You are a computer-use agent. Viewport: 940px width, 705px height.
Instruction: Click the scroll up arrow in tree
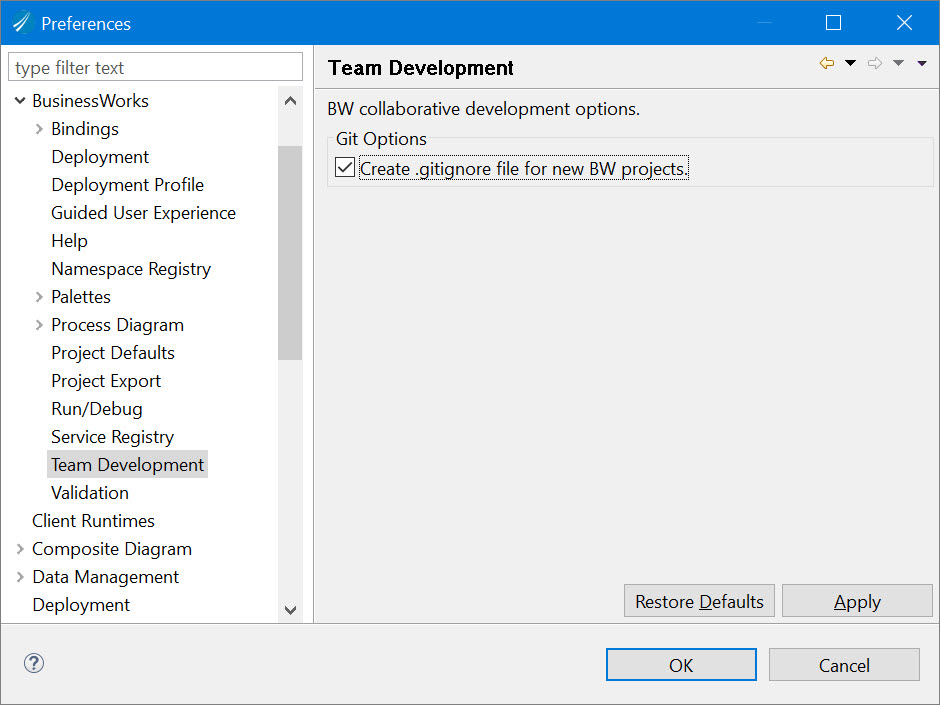coord(290,101)
